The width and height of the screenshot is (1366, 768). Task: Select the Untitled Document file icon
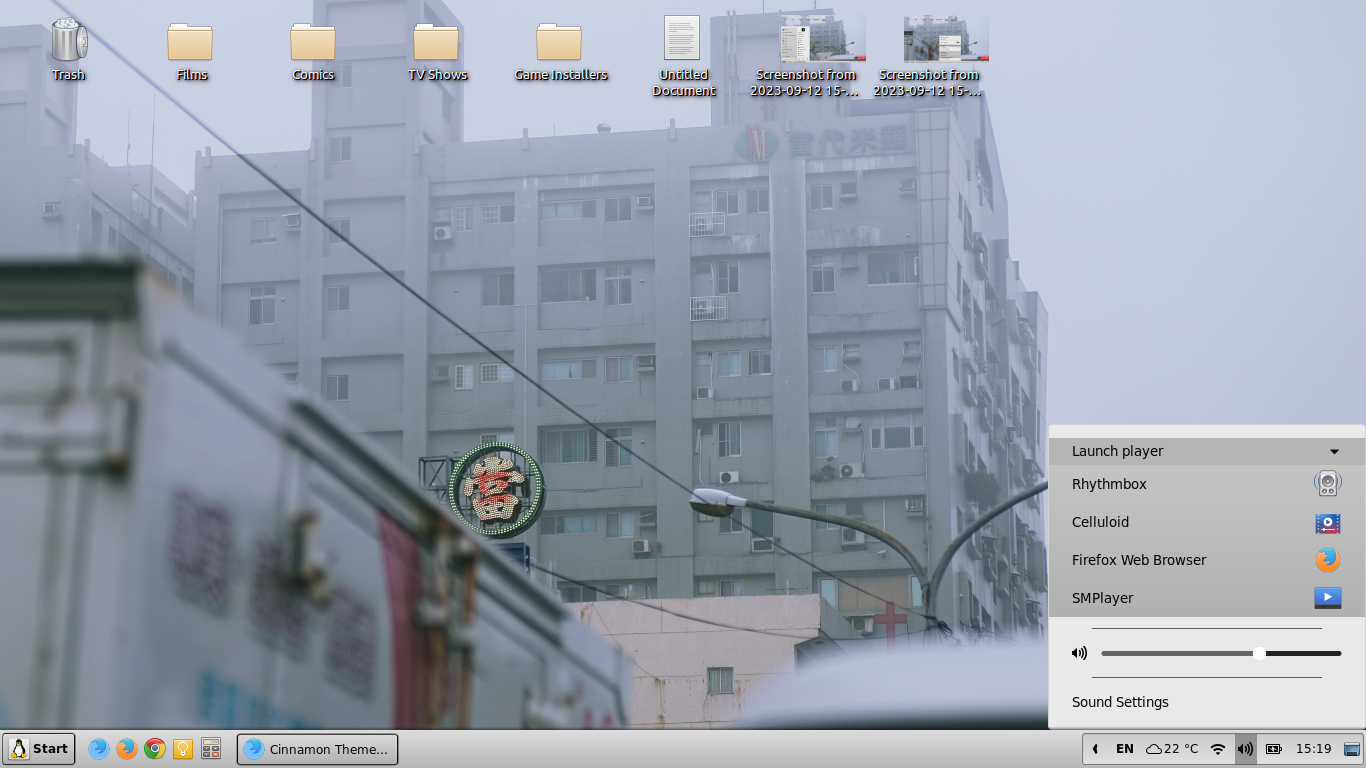(683, 38)
